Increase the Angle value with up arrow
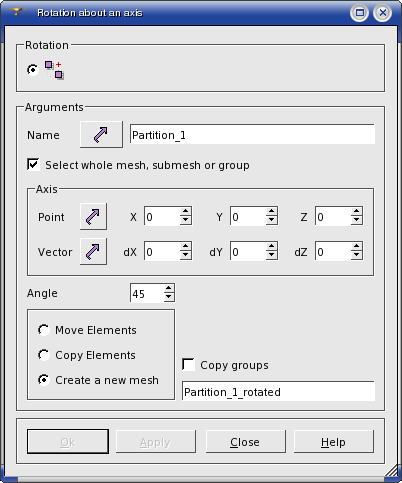402x483 pixels. click(169, 288)
